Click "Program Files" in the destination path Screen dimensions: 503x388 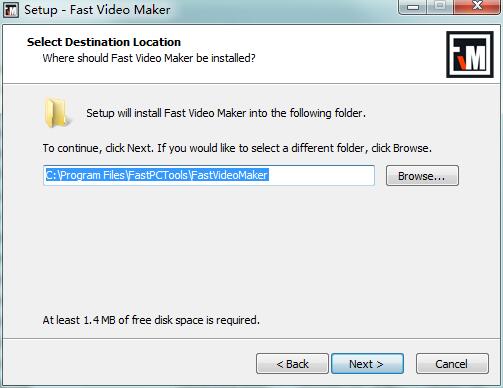point(92,175)
